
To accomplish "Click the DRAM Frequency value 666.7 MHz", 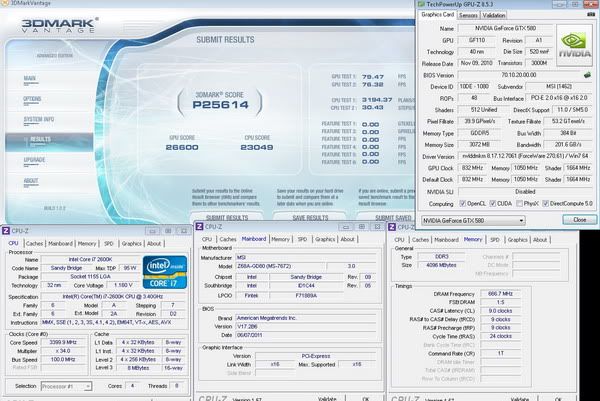I will (x=501, y=294).
